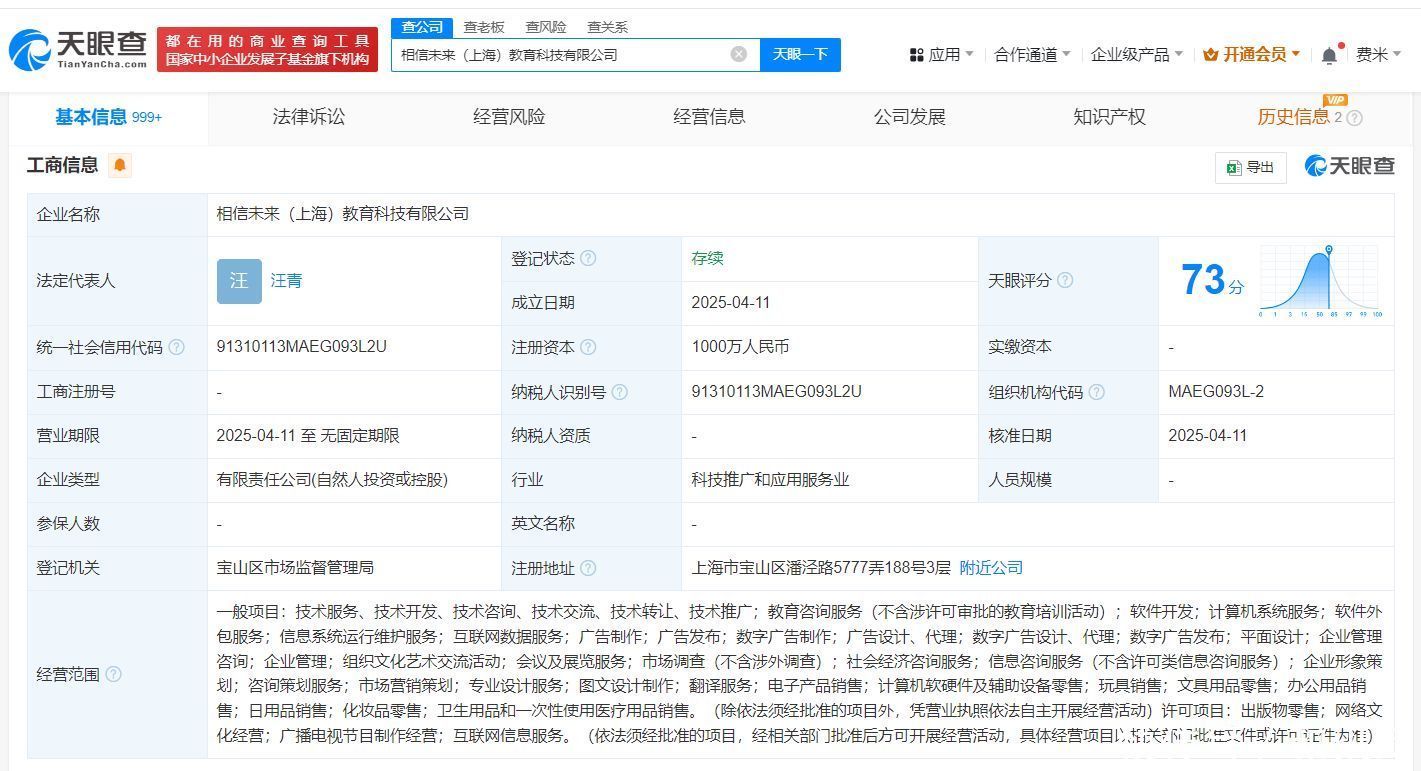Click help icon next to 经营范围
Image resolution: width=1421 pixels, height=771 pixels.
114,674
